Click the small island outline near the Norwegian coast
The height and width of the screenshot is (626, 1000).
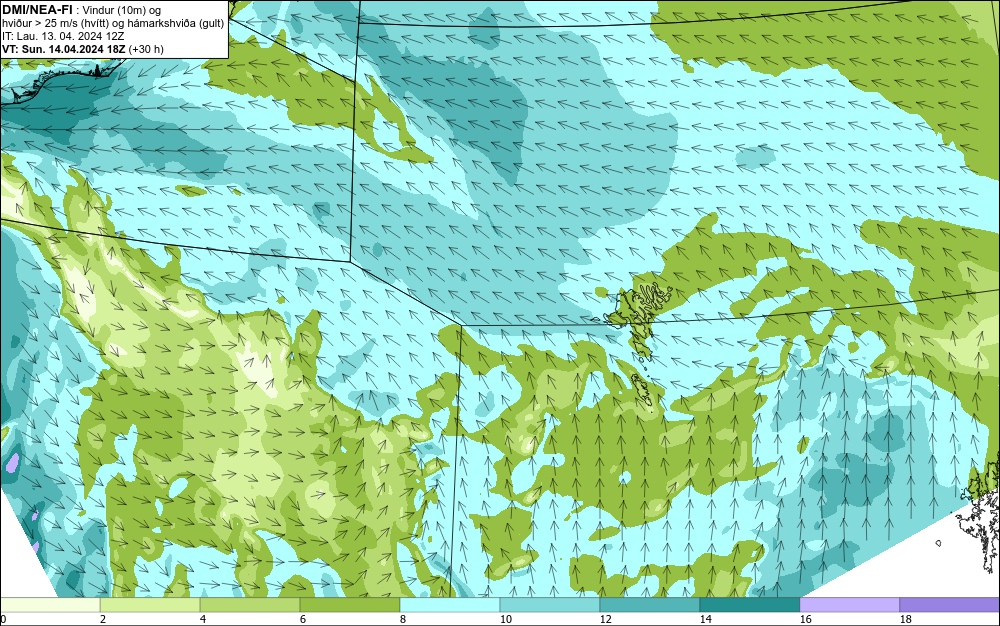click(x=938, y=543)
